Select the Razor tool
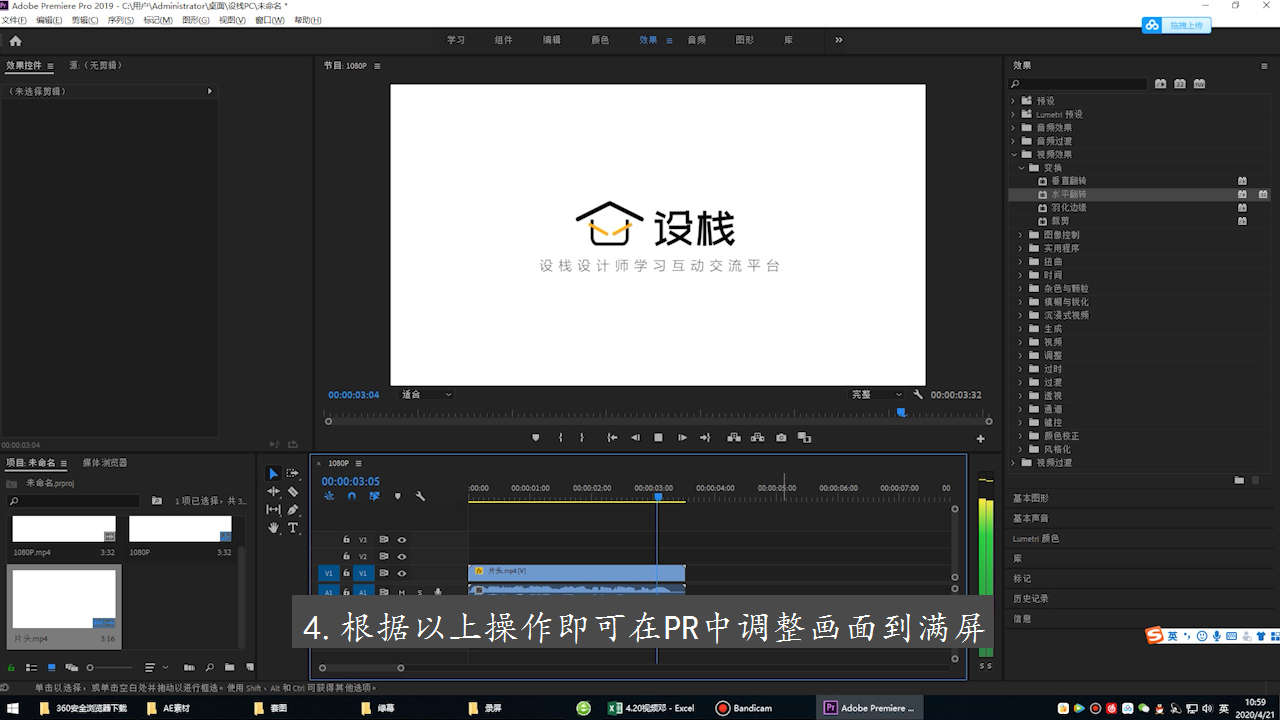The width and height of the screenshot is (1280, 720). click(293, 492)
